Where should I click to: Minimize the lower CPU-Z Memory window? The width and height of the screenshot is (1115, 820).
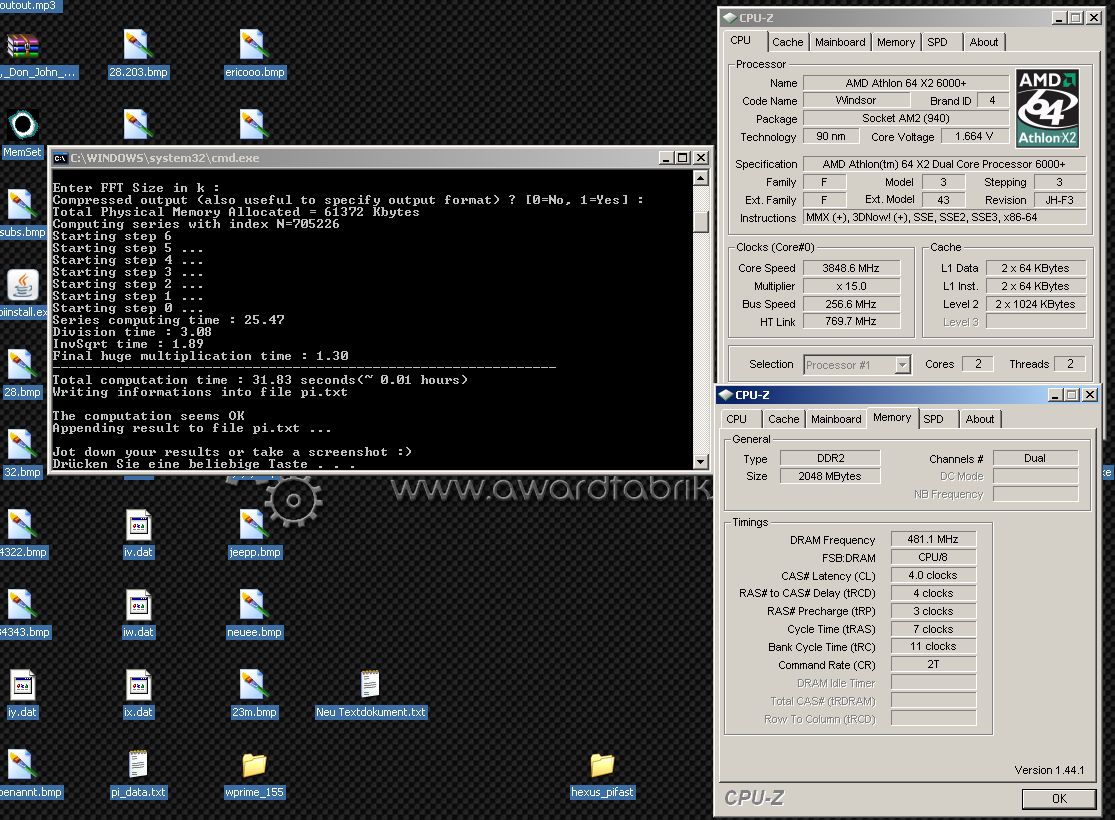point(1055,395)
